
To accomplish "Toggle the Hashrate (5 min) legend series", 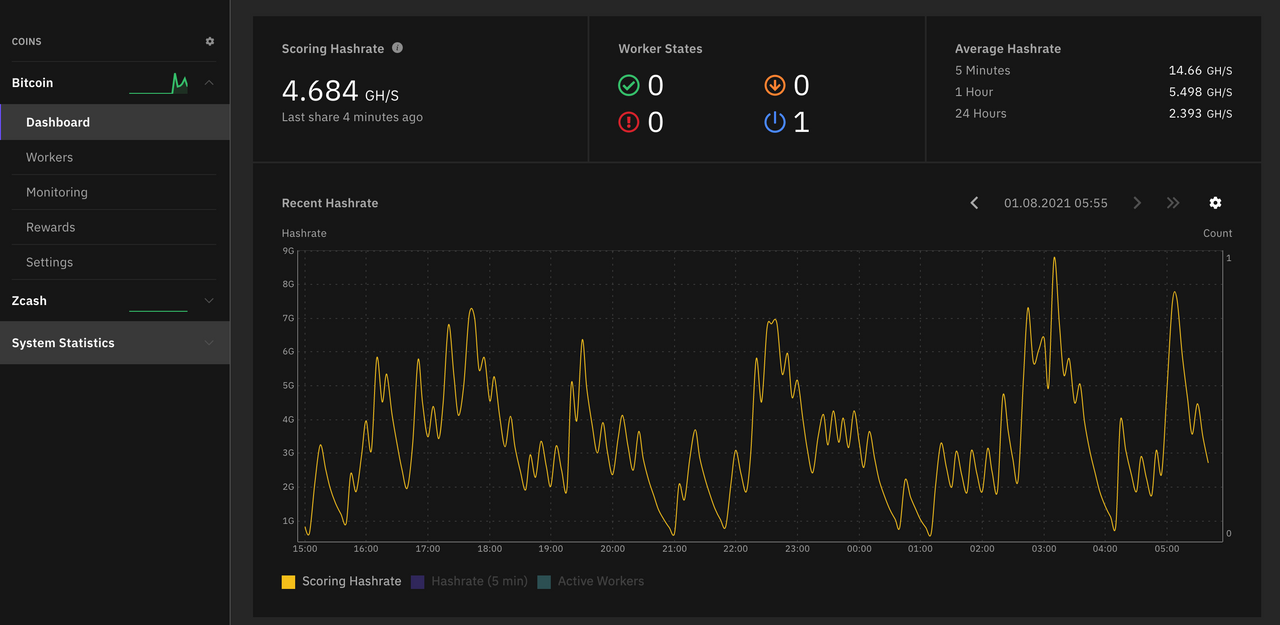I will (469, 581).
